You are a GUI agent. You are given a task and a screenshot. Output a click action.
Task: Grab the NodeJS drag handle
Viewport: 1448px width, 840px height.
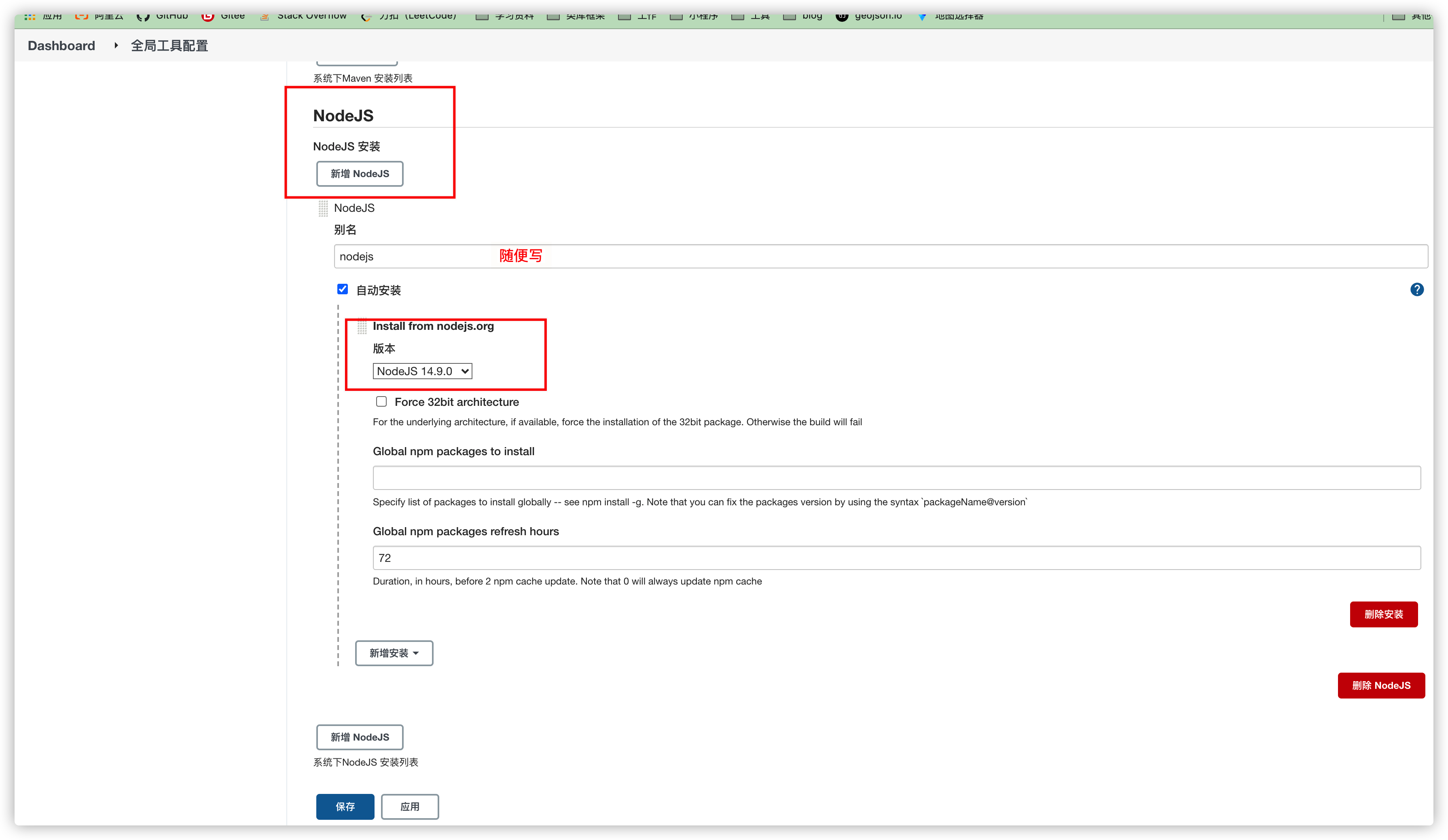click(323, 209)
